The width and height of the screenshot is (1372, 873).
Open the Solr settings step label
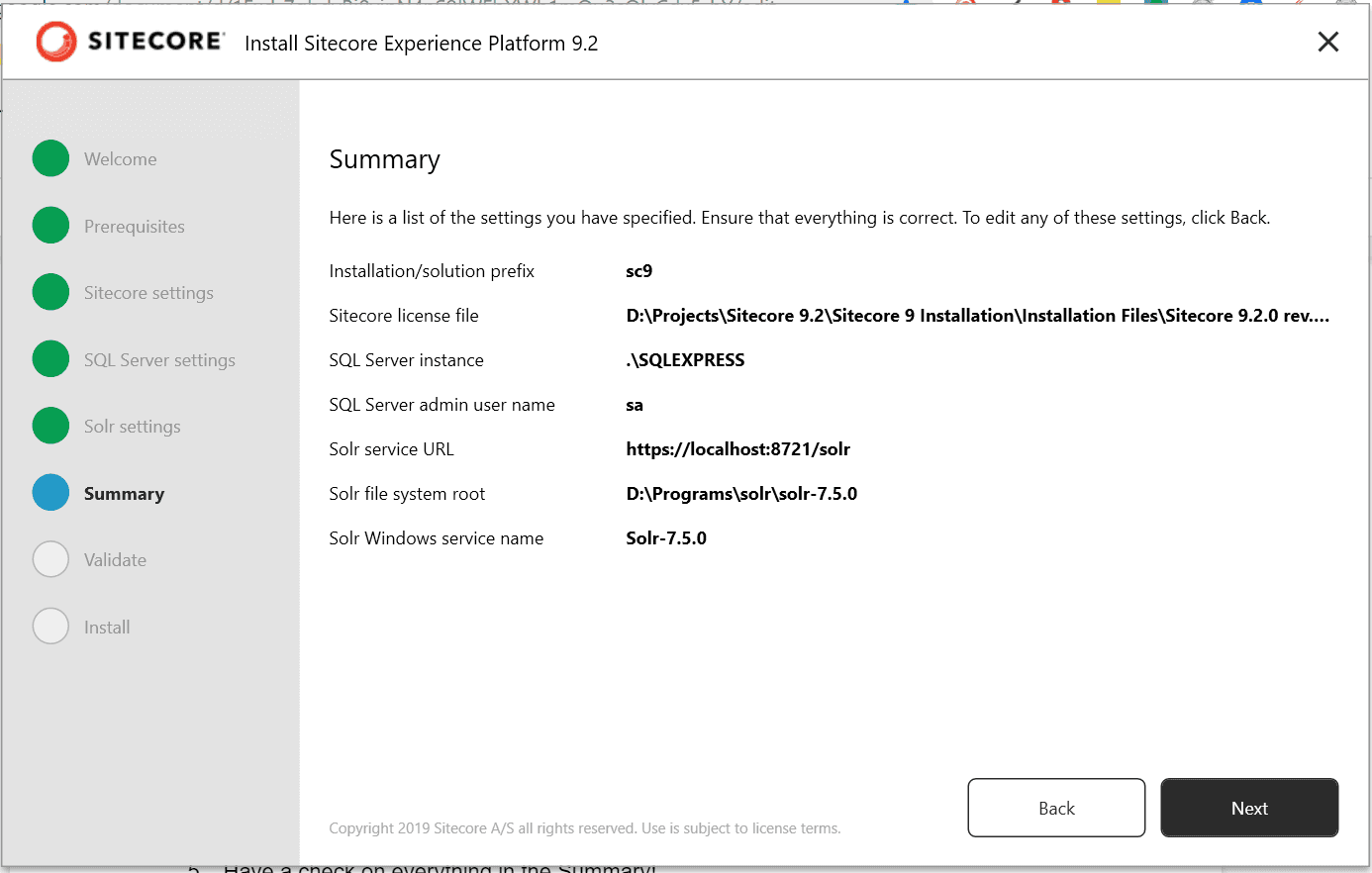(133, 427)
